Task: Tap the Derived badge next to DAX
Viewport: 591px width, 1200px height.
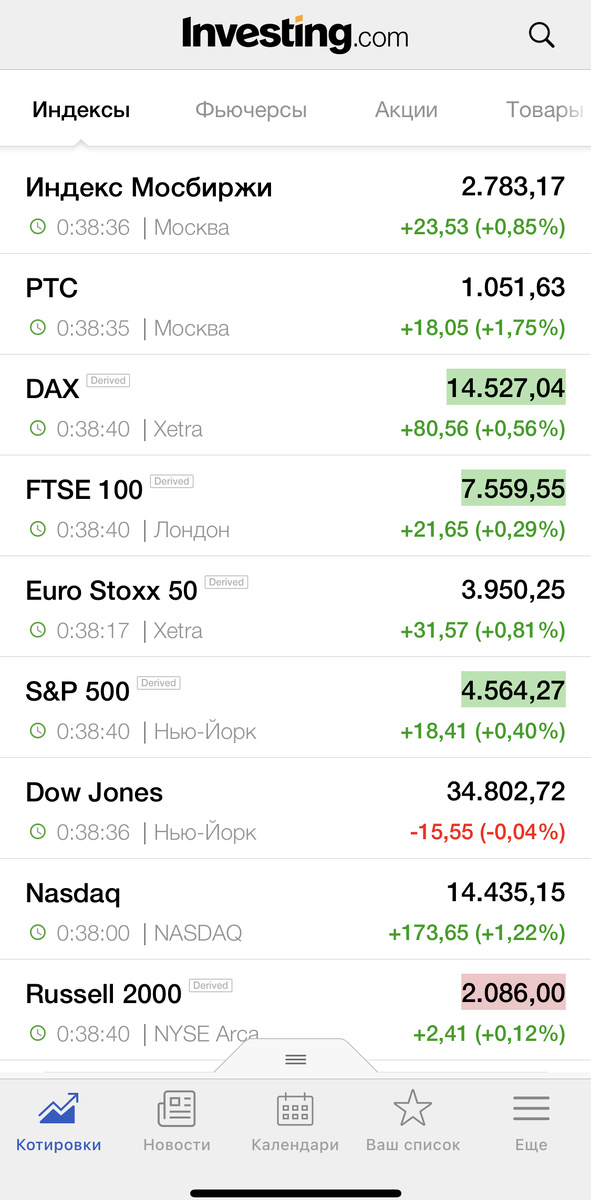Action: 108,380
